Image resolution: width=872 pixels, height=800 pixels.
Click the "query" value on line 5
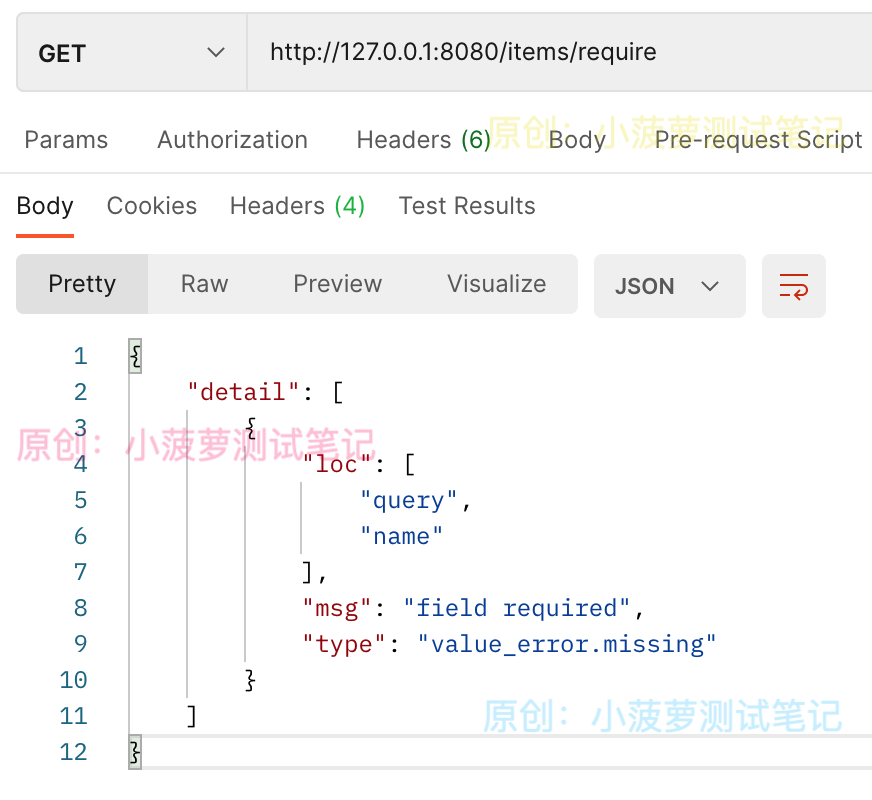tap(408, 500)
